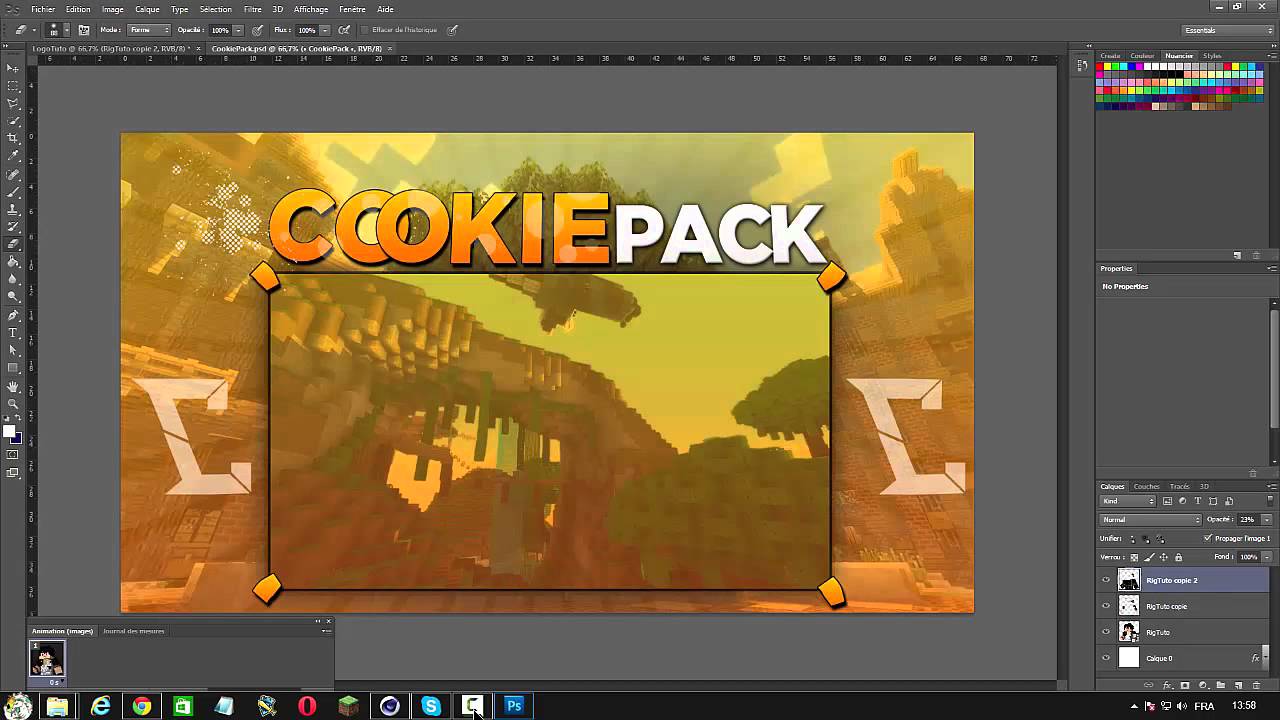Viewport: 1280px width, 720px height.
Task: Open Google Chrome from the taskbar
Action: (142, 706)
